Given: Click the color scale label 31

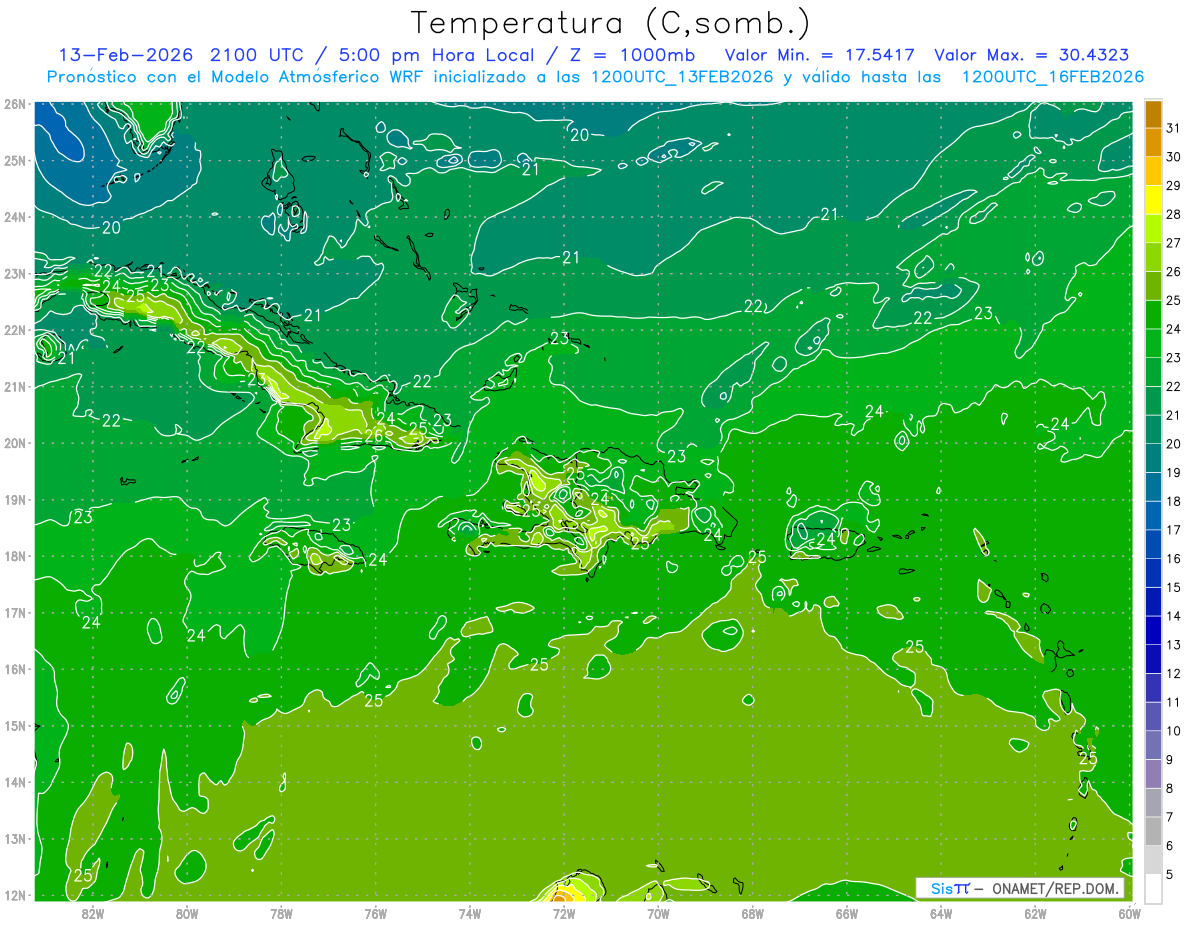Looking at the screenshot, I should point(1174,128).
